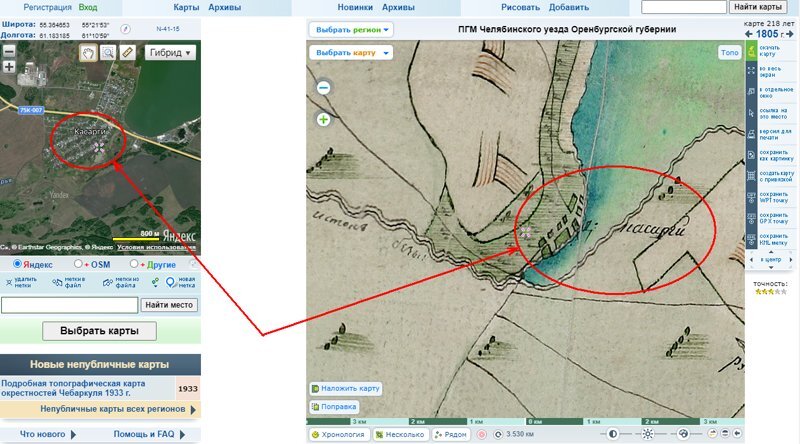Zoom in the left satellite map
The width and height of the screenshot is (800, 444).
[9, 67]
